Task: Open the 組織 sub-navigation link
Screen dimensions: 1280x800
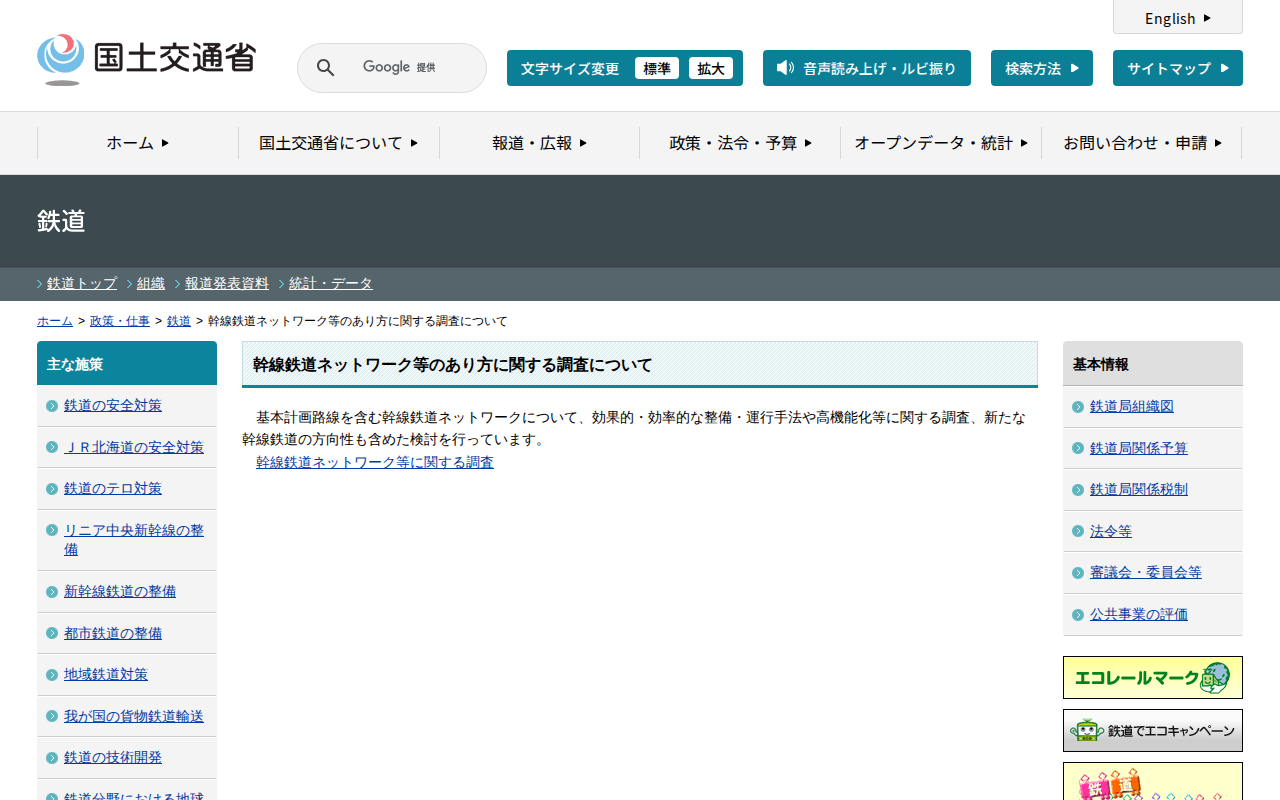Action: [151, 284]
